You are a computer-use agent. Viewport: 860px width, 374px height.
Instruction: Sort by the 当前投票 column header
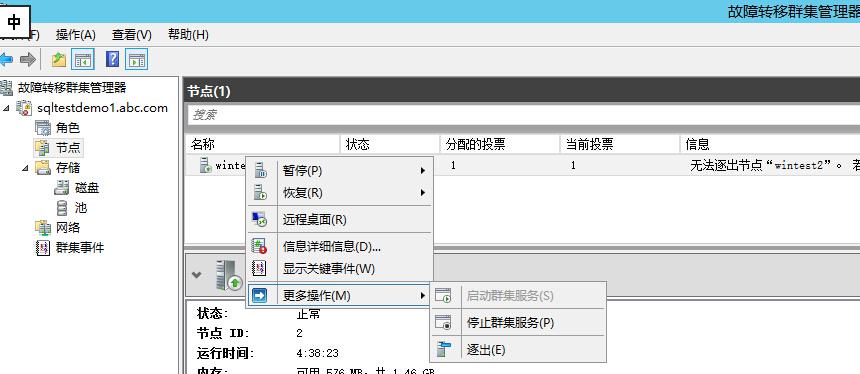[x=620, y=144]
